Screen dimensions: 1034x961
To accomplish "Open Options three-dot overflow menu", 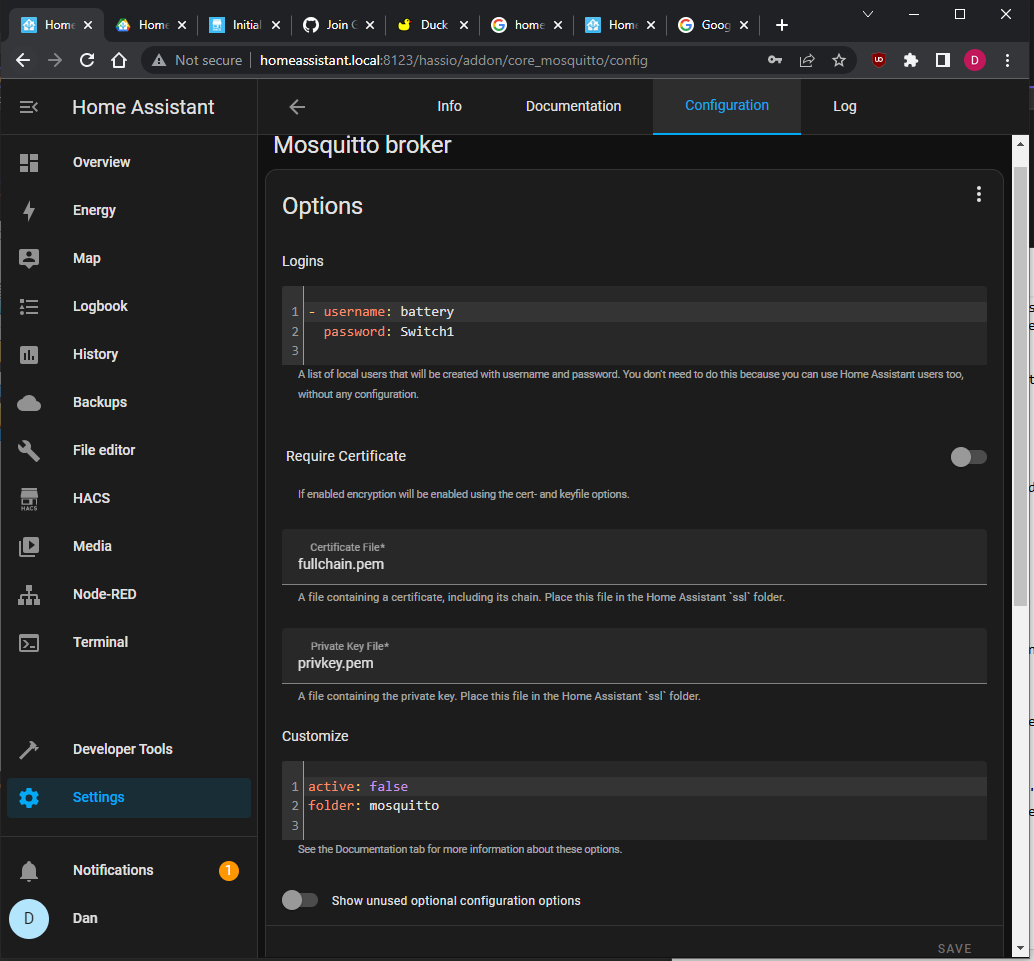I will point(979,194).
